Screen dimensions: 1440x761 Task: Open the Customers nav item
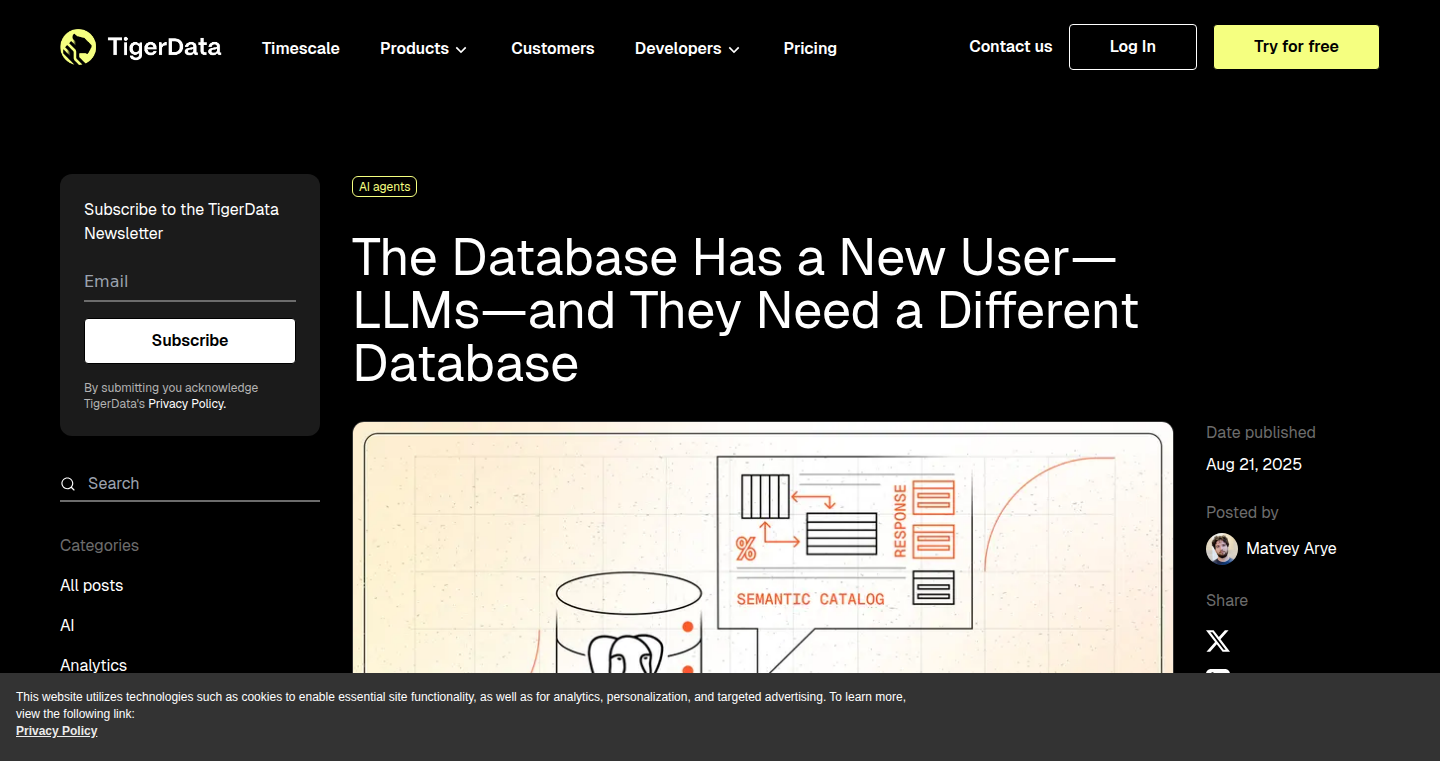pos(553,48)
